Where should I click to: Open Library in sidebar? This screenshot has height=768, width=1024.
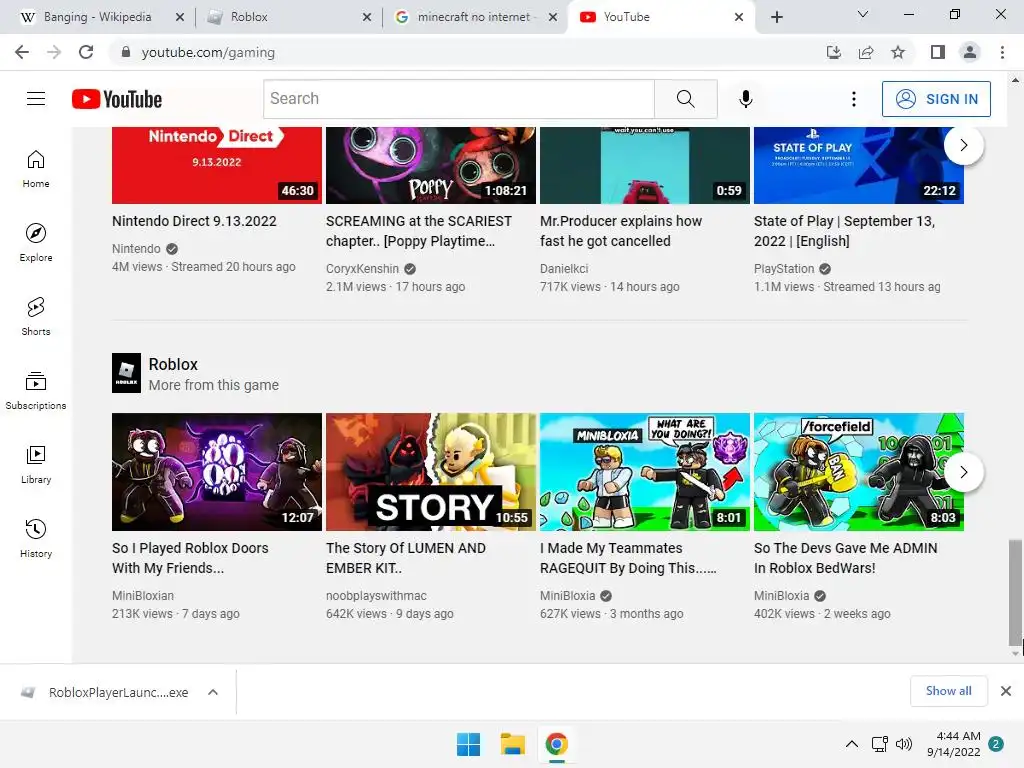[x=36, y=464]
